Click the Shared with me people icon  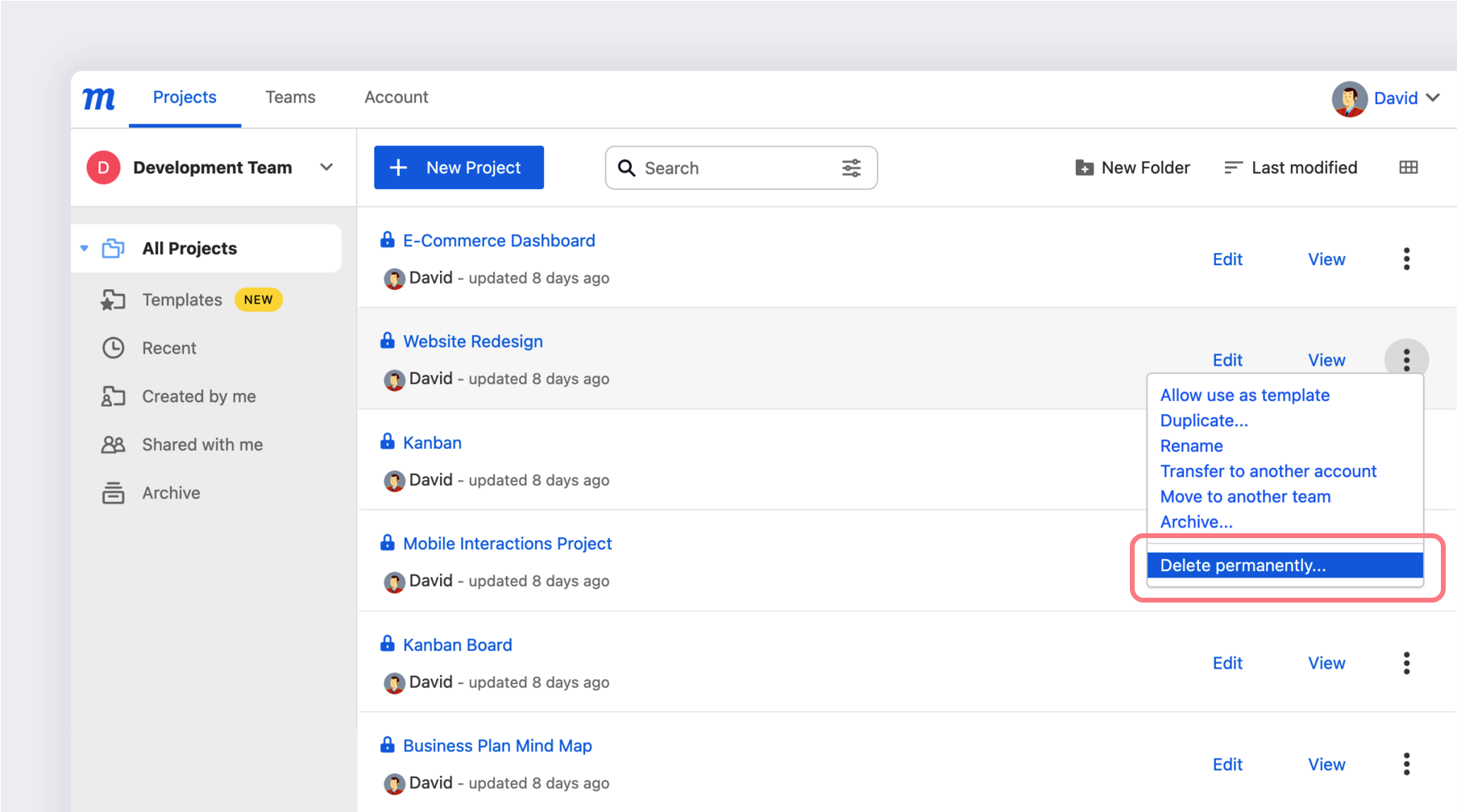click(x=114, y=444)
